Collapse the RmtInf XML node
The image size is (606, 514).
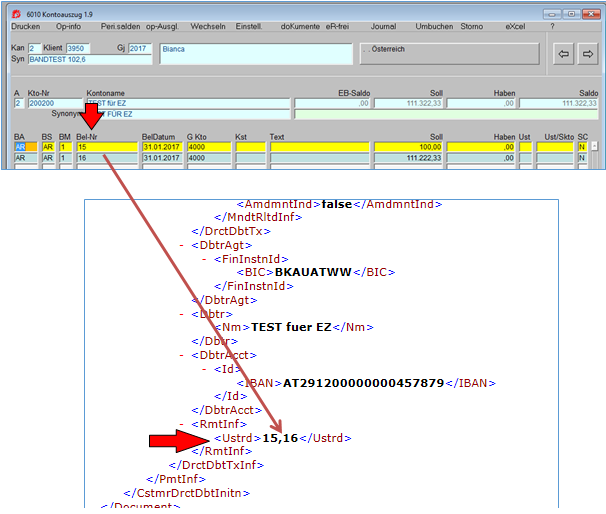181,424
